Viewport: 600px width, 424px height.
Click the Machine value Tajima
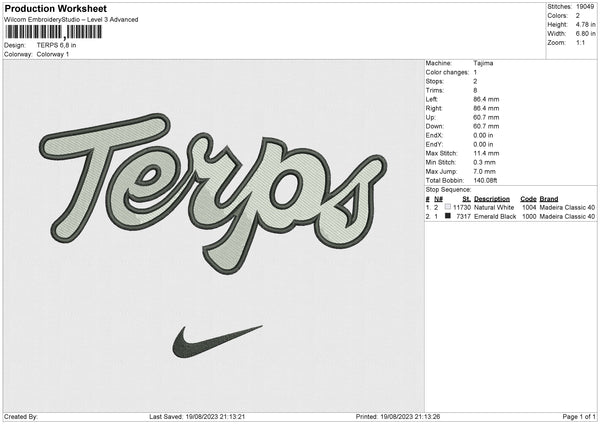[x=483, y=63]
